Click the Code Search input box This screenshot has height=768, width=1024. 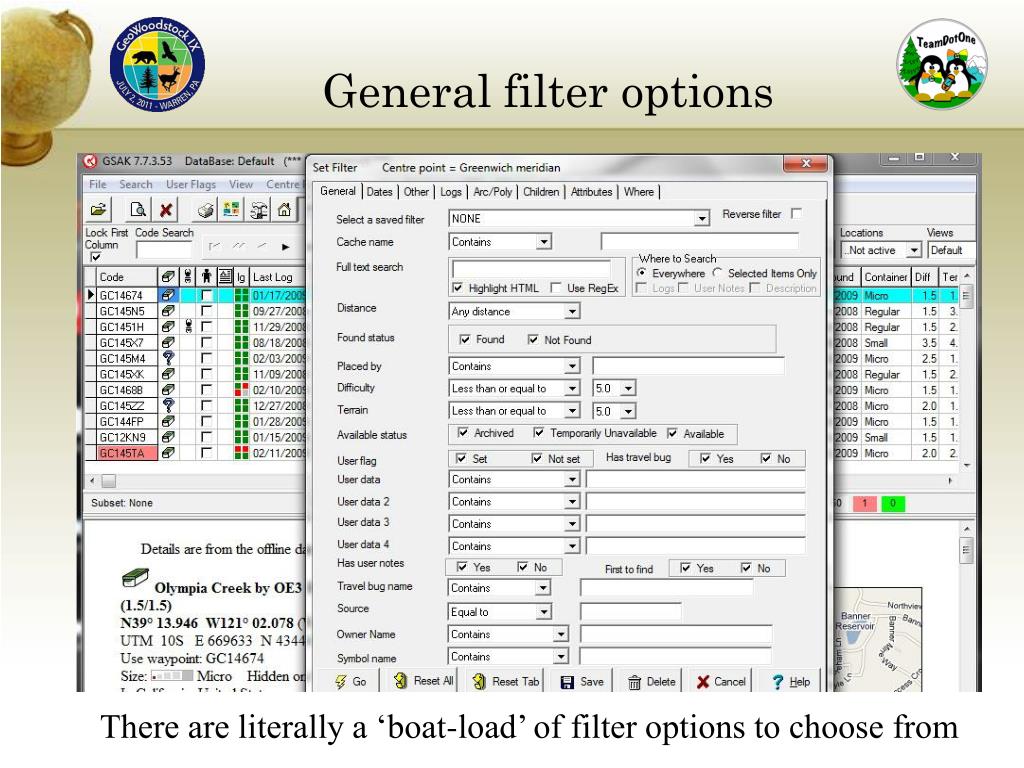coord(165,249)
